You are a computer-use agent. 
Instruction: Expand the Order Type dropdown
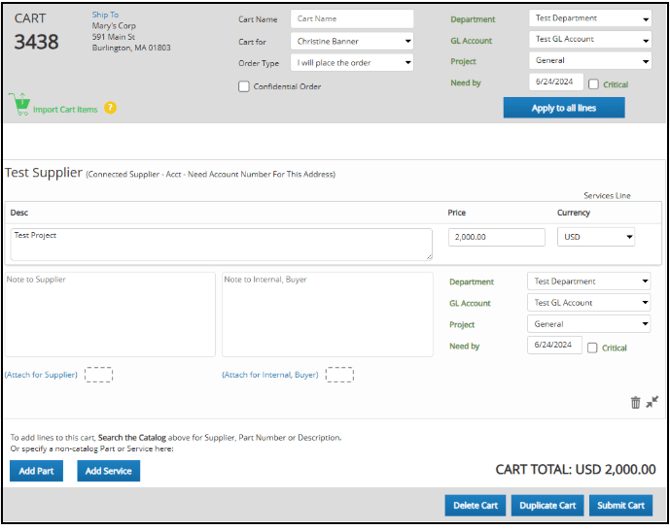(x=352, y=62)
